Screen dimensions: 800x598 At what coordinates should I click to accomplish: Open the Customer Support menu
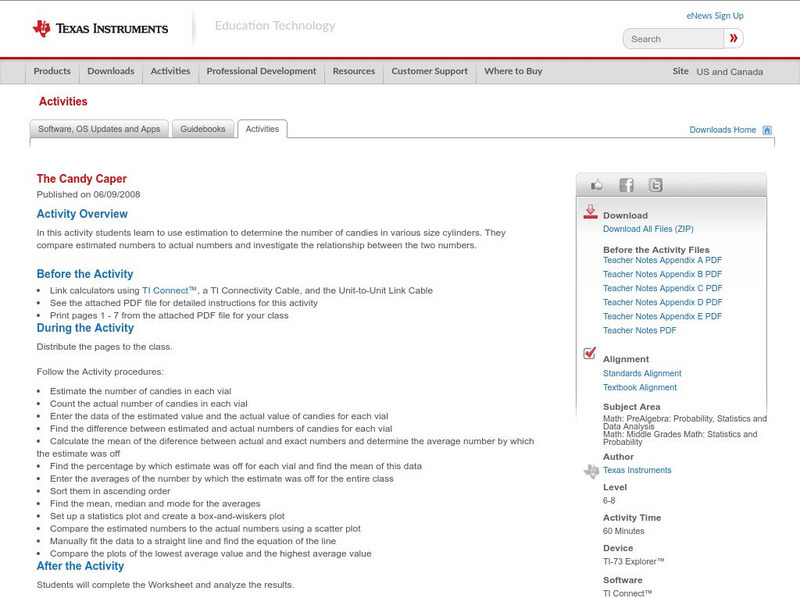(x=430, y=71)
